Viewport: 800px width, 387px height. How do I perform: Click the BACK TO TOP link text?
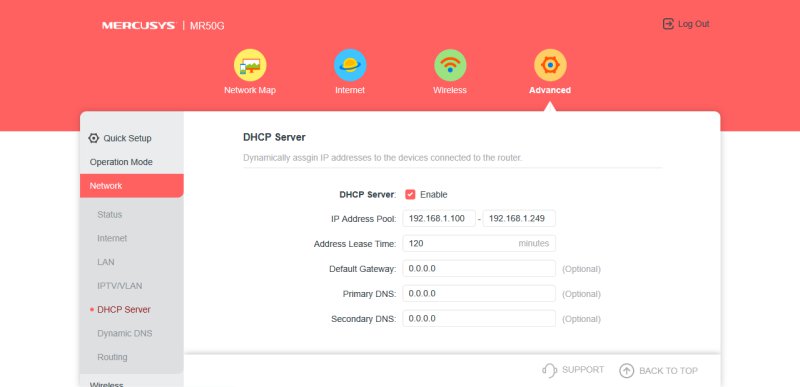click(668, 371)
